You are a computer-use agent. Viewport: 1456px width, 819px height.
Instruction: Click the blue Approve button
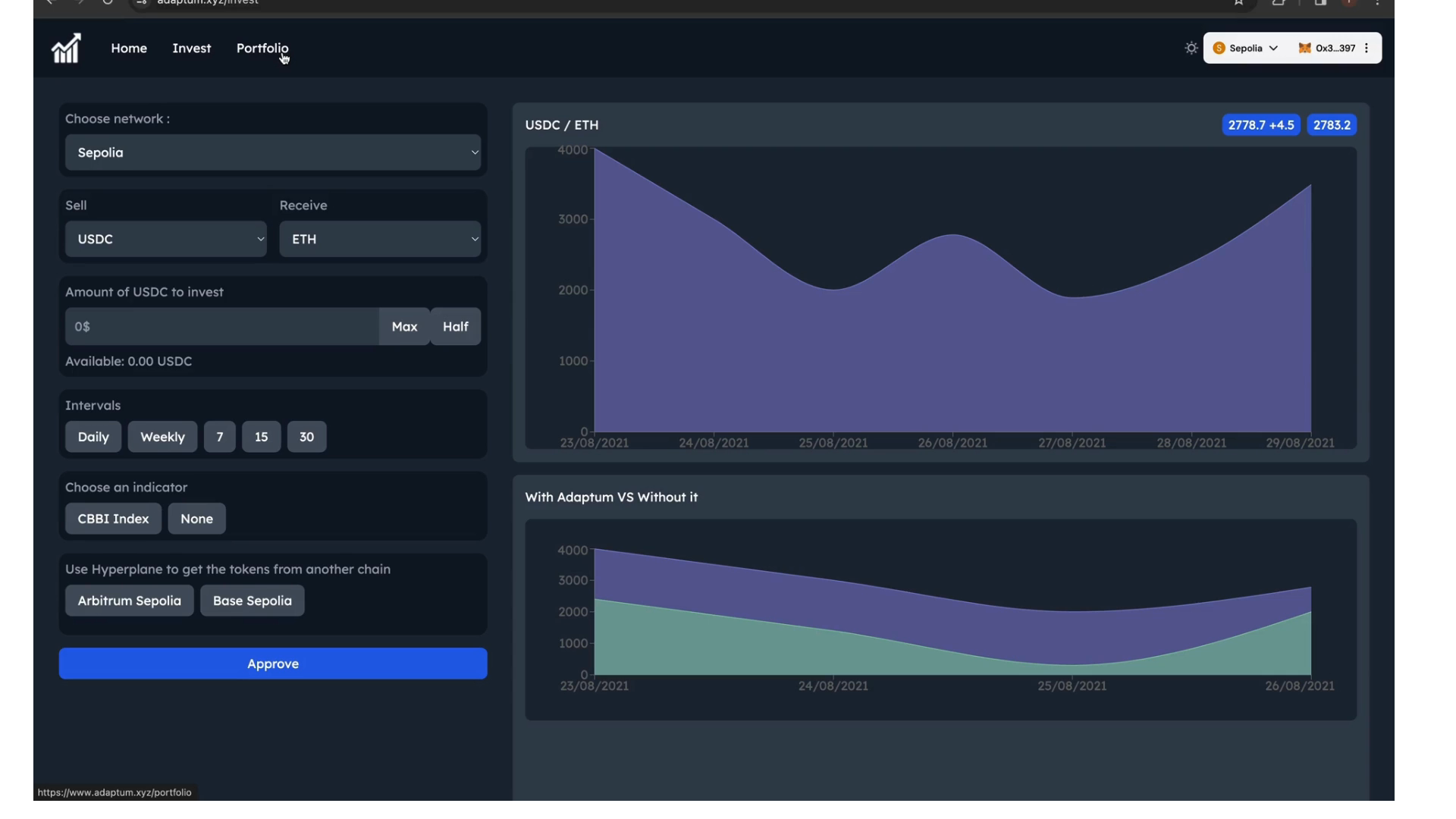point(273,664)
